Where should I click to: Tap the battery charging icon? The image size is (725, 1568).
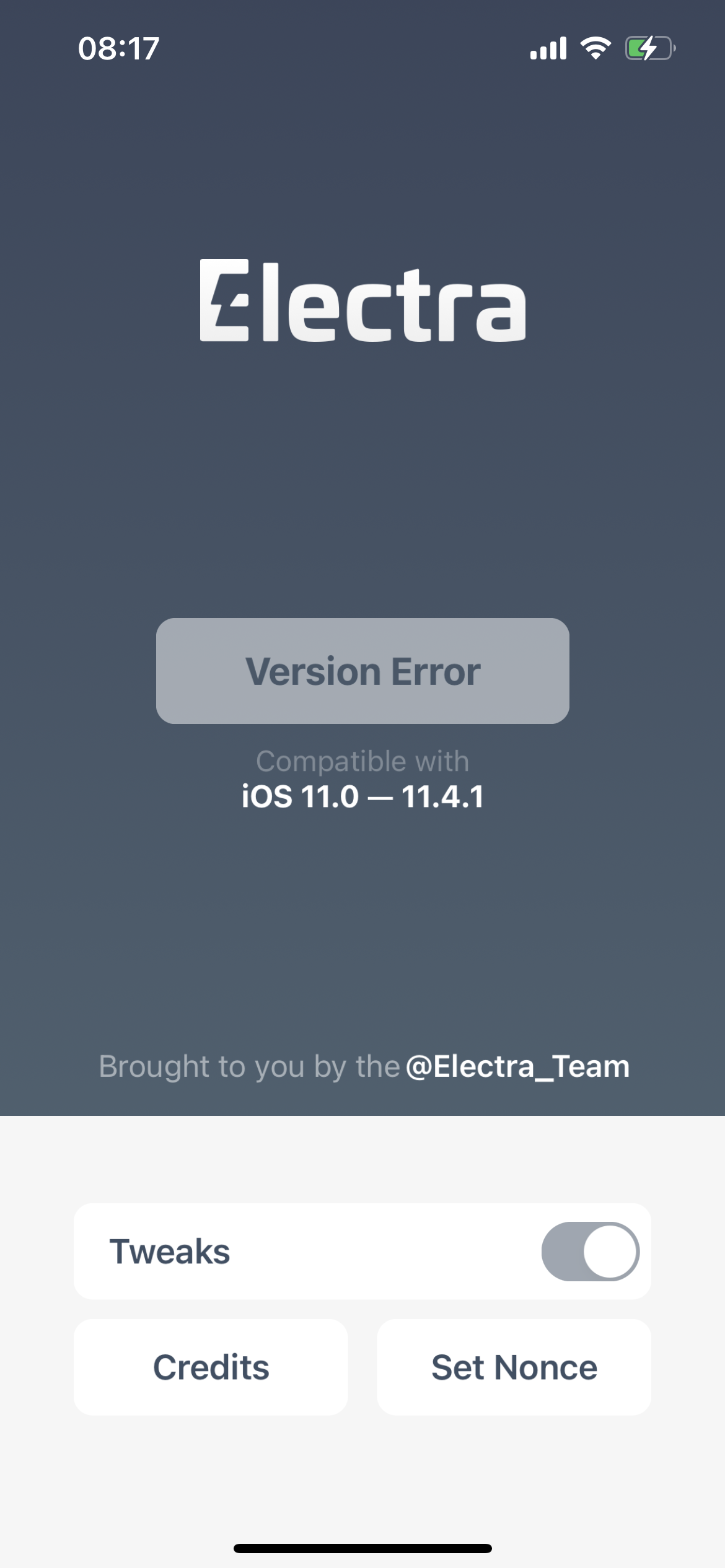coord(650,48)
